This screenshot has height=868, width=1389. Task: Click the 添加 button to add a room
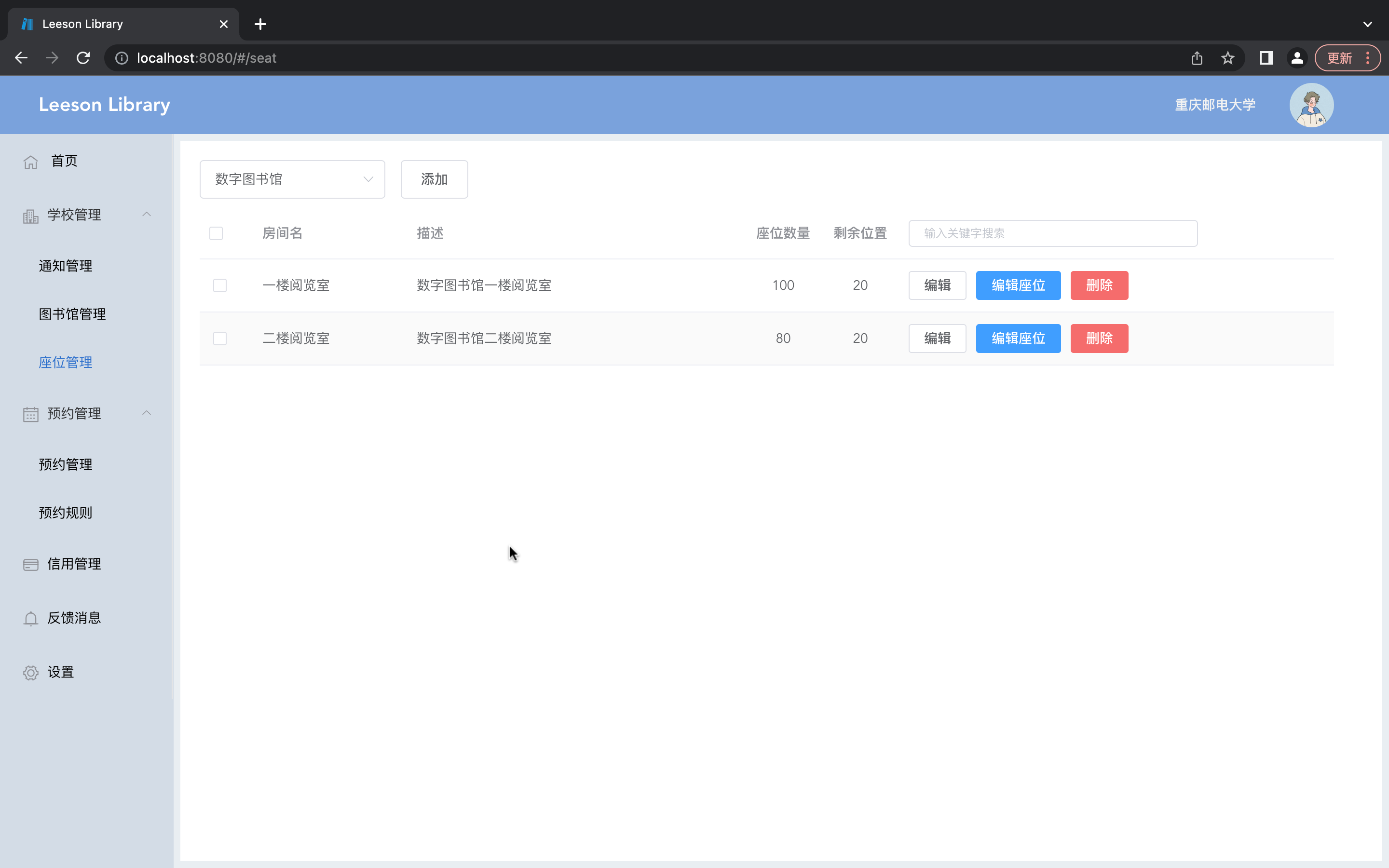(x=434, y=178)
